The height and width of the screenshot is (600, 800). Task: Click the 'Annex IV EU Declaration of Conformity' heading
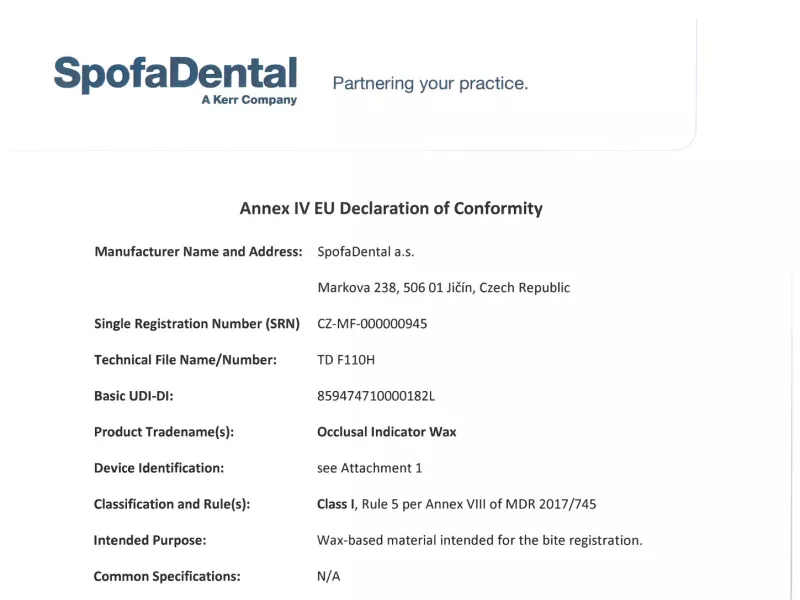click(x=391, y=208)
